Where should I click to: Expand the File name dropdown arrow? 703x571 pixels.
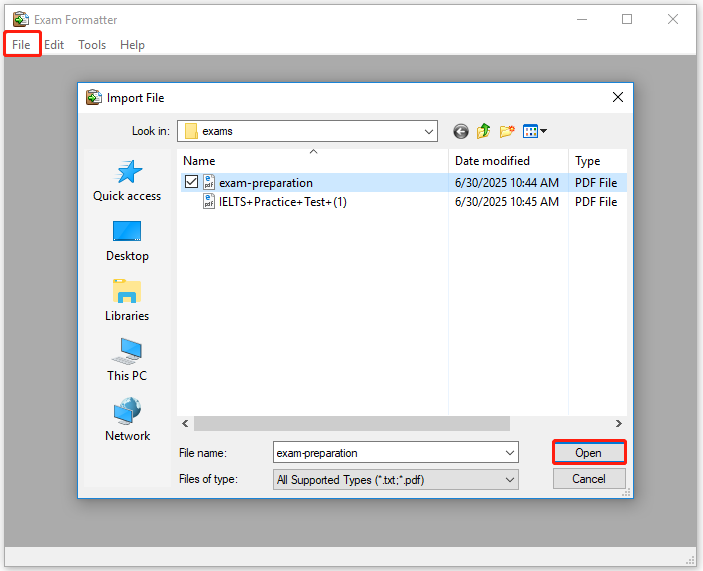point(510,453)
